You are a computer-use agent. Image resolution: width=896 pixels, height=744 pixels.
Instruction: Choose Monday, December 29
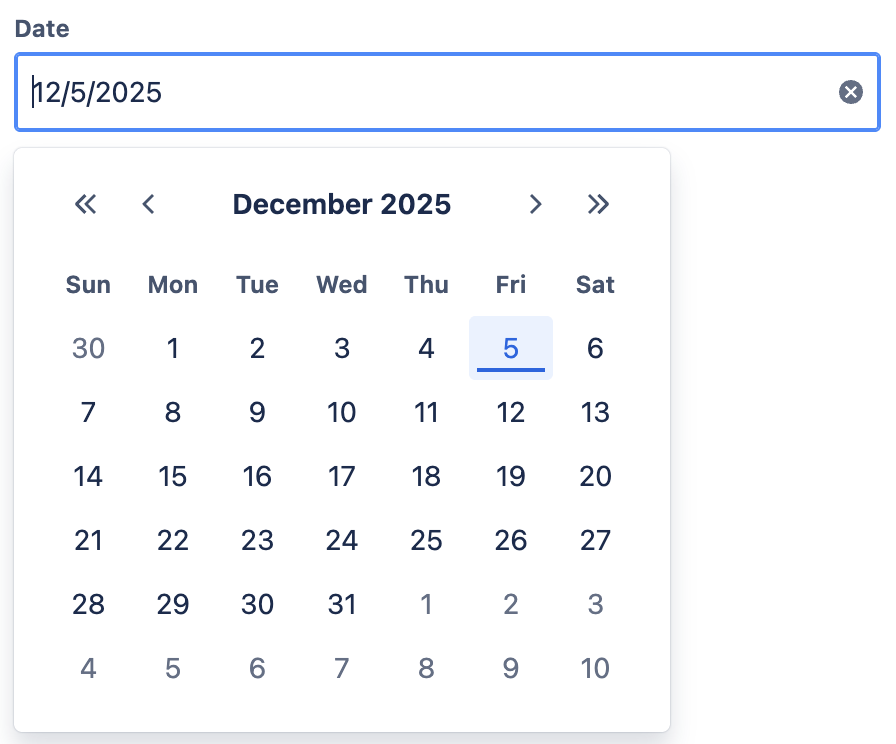point(173,604)
